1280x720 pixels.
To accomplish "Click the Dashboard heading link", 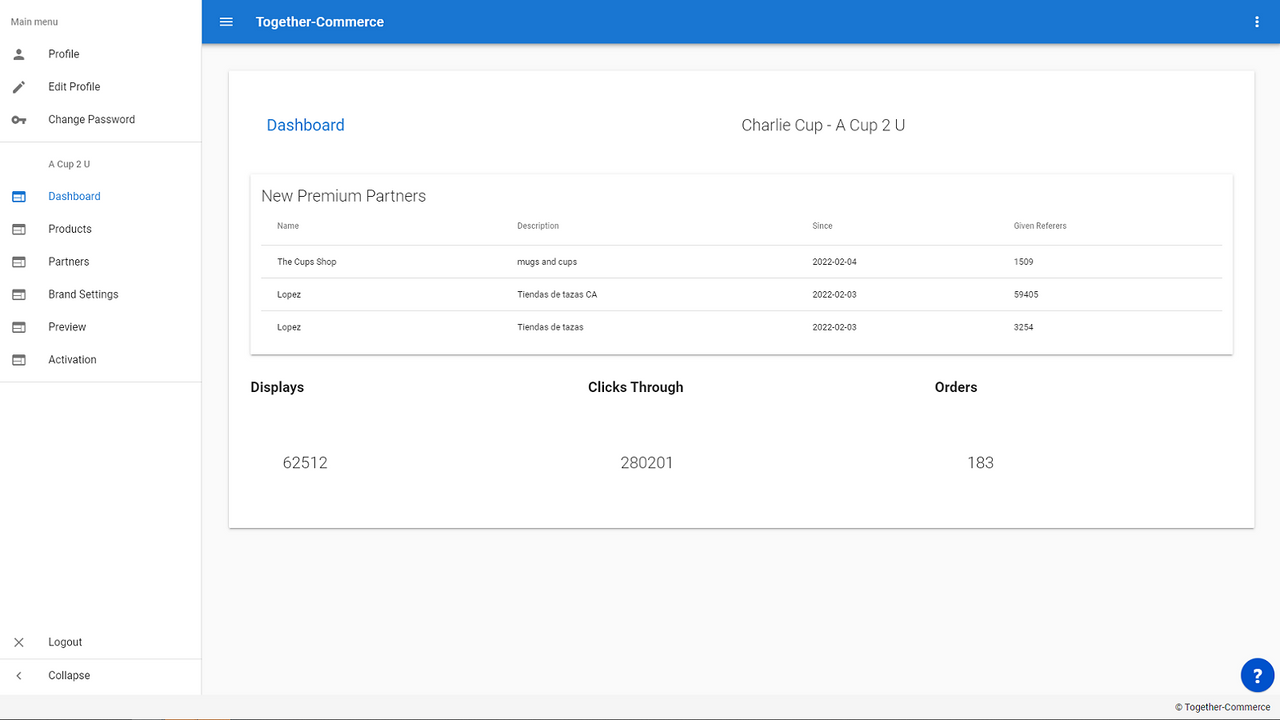I will (305, 125).
